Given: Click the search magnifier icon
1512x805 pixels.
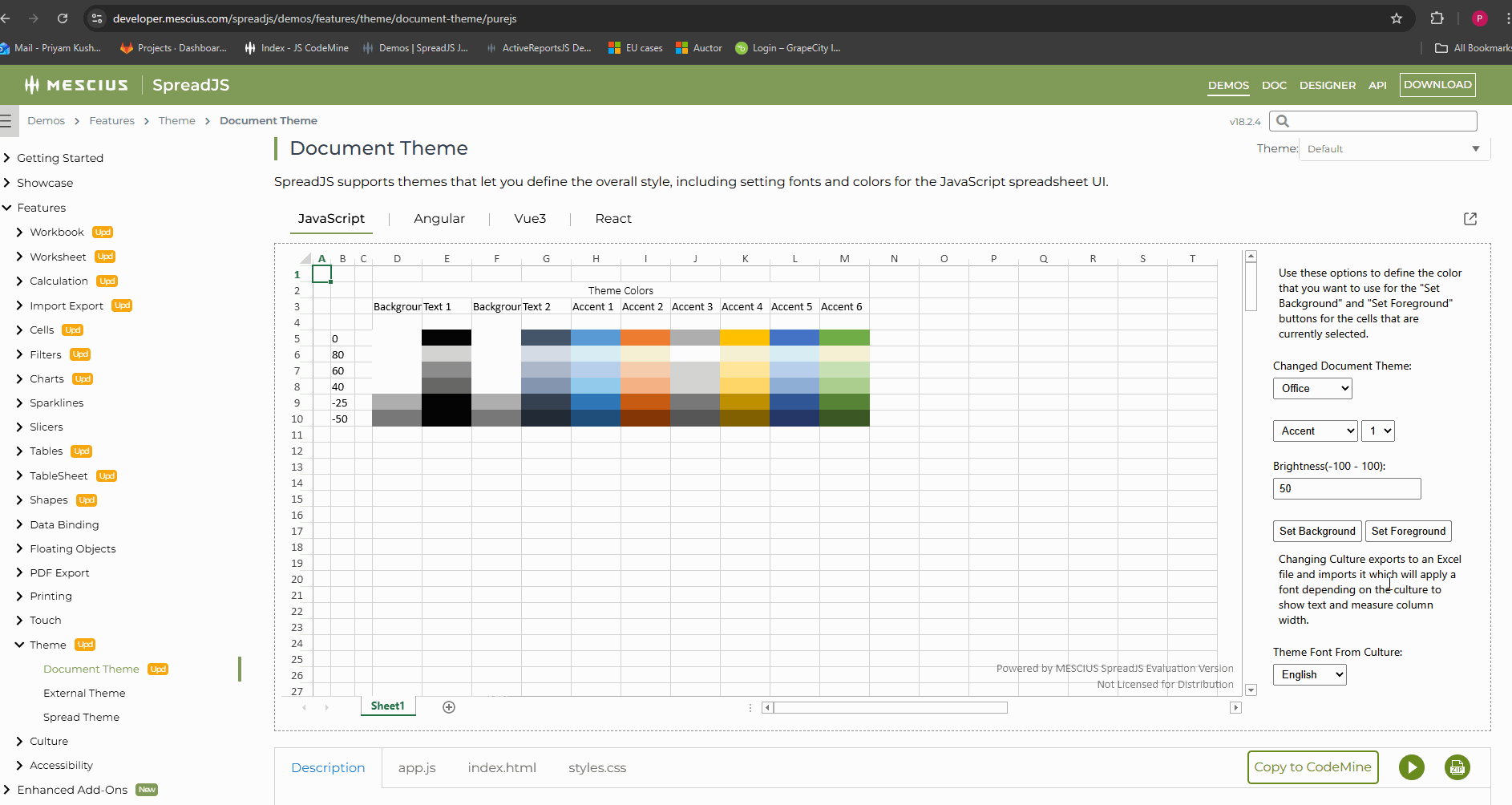Looking at the screenshot, I should point(1283,121).
